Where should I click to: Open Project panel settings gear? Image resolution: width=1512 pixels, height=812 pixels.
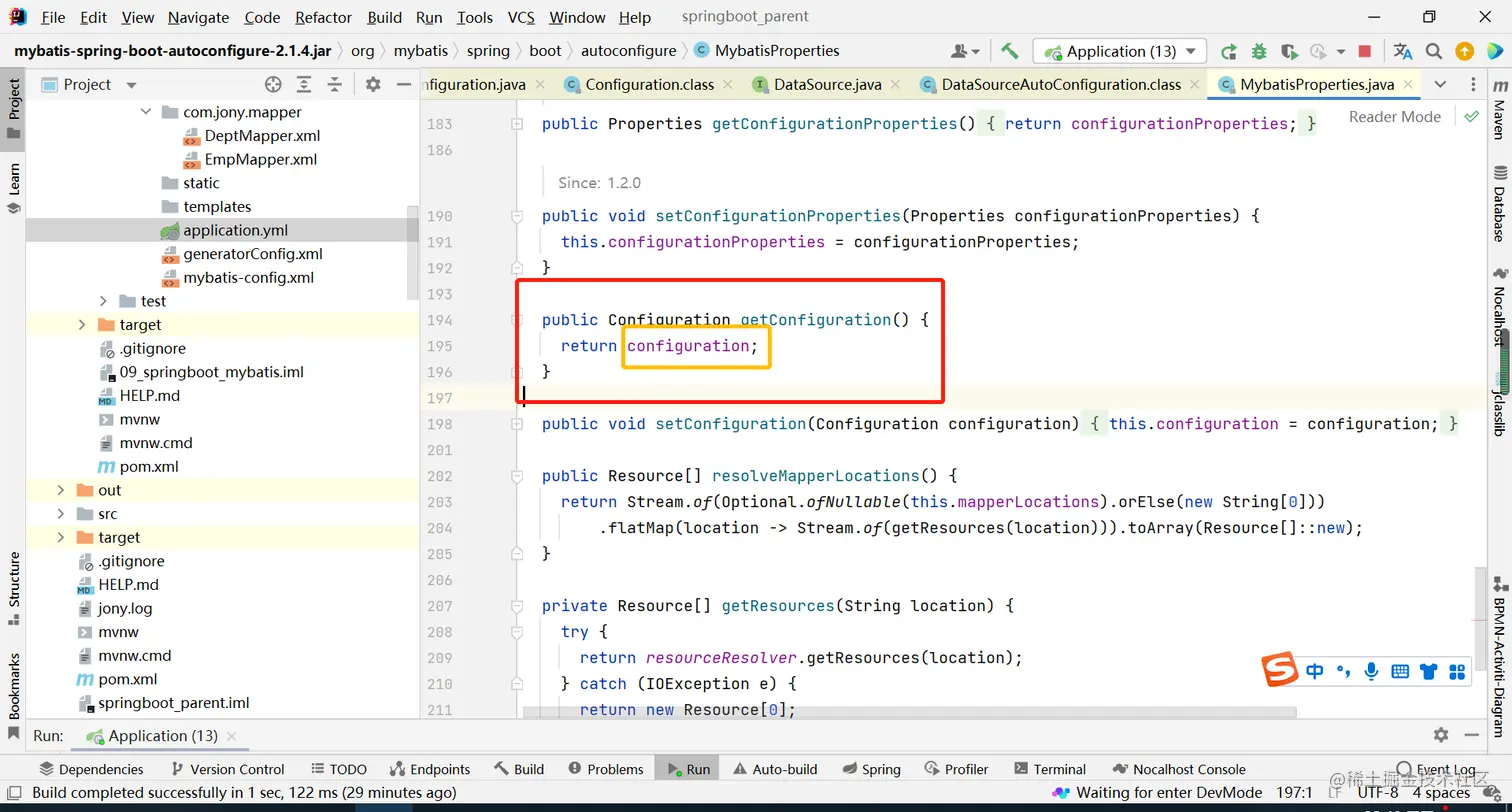[x=373, y=85]
